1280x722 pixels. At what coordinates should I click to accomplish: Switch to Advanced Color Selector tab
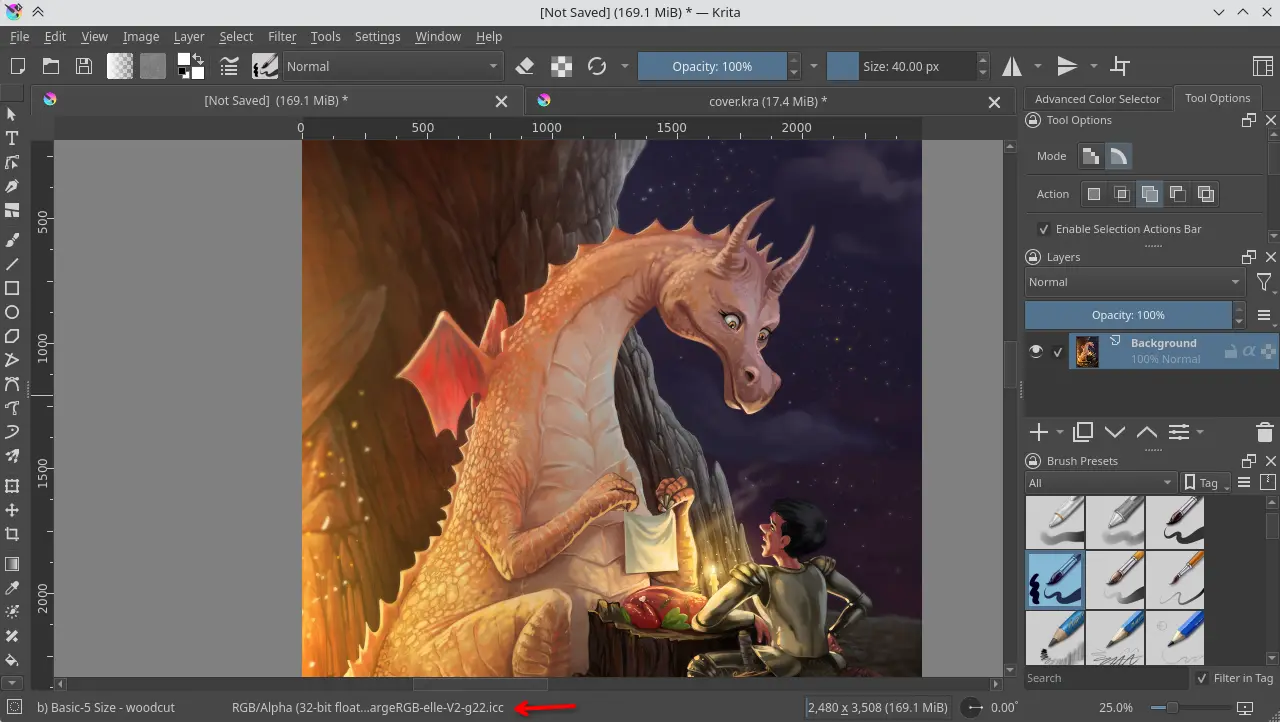(x=1097, y=99)
